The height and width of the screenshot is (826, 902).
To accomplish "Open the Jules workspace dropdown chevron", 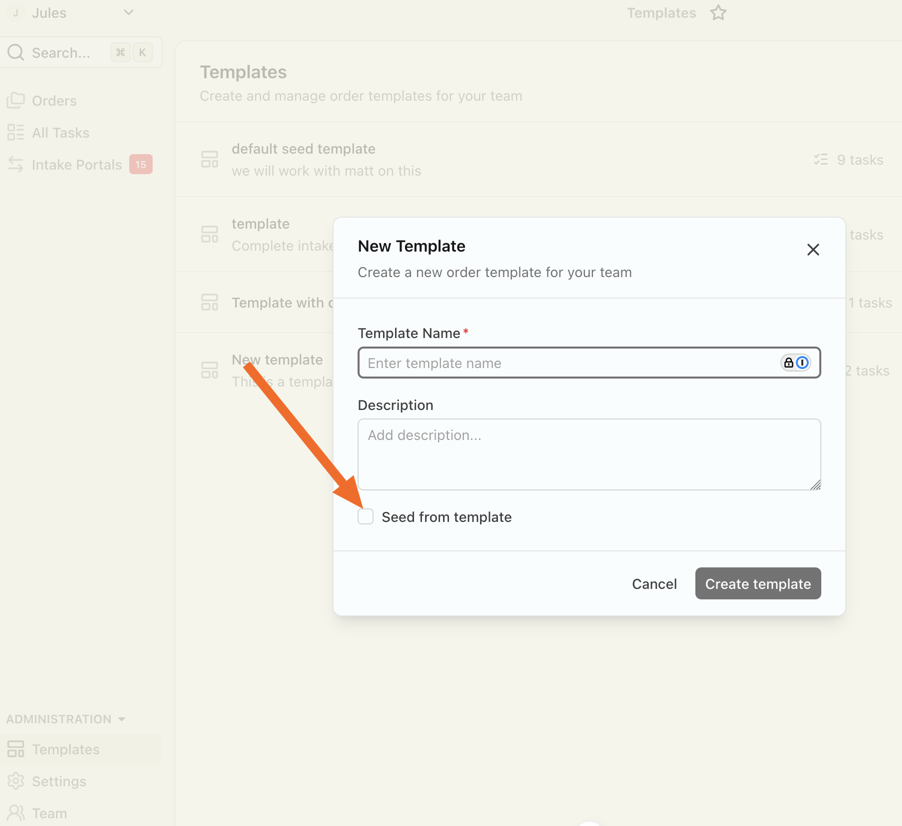I will coord(128,13).
